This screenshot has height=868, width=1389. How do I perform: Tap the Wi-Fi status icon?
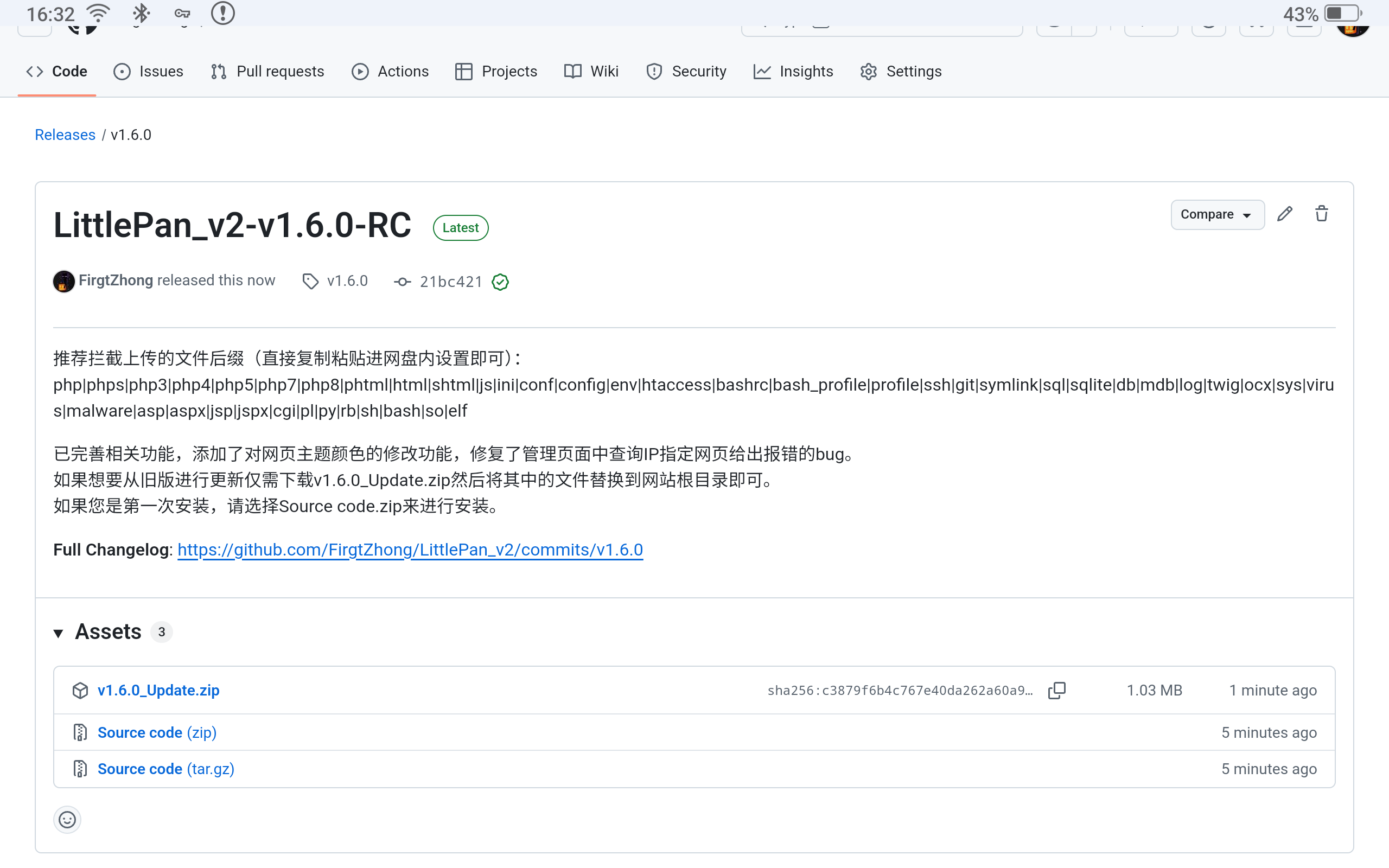coord(98,12)
